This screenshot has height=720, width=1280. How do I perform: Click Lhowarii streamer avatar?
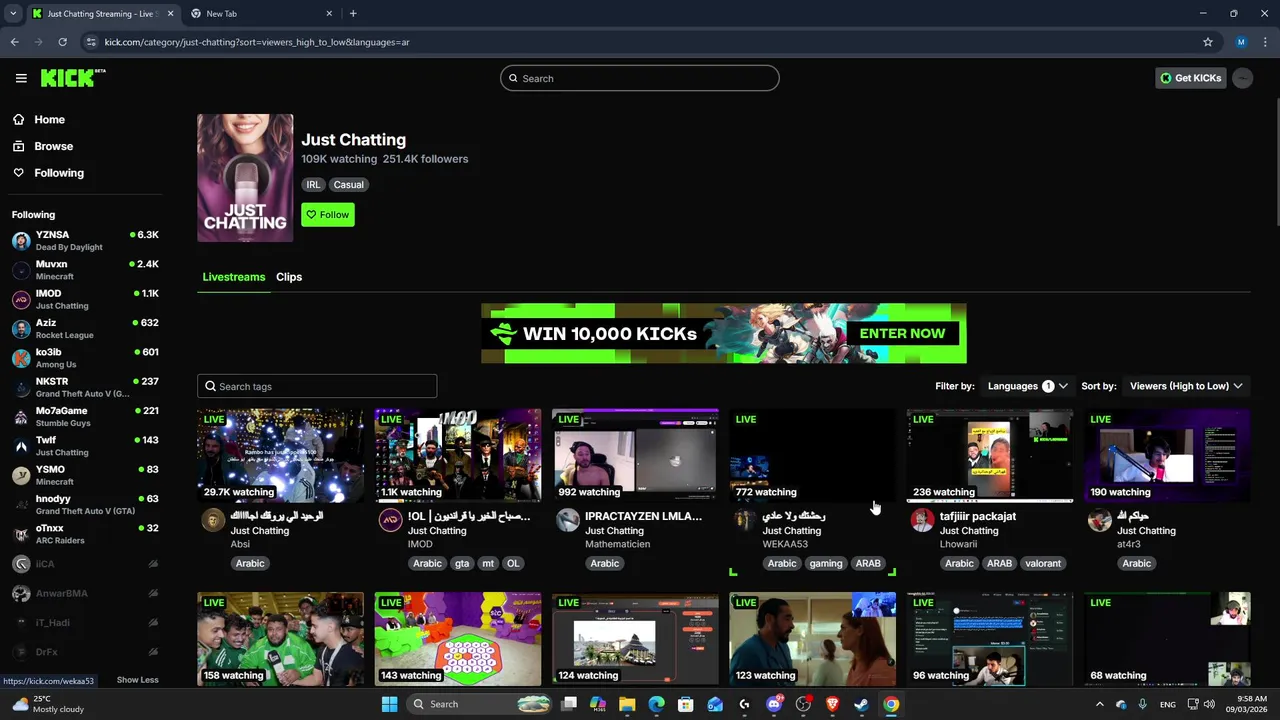tap(922, 520)
